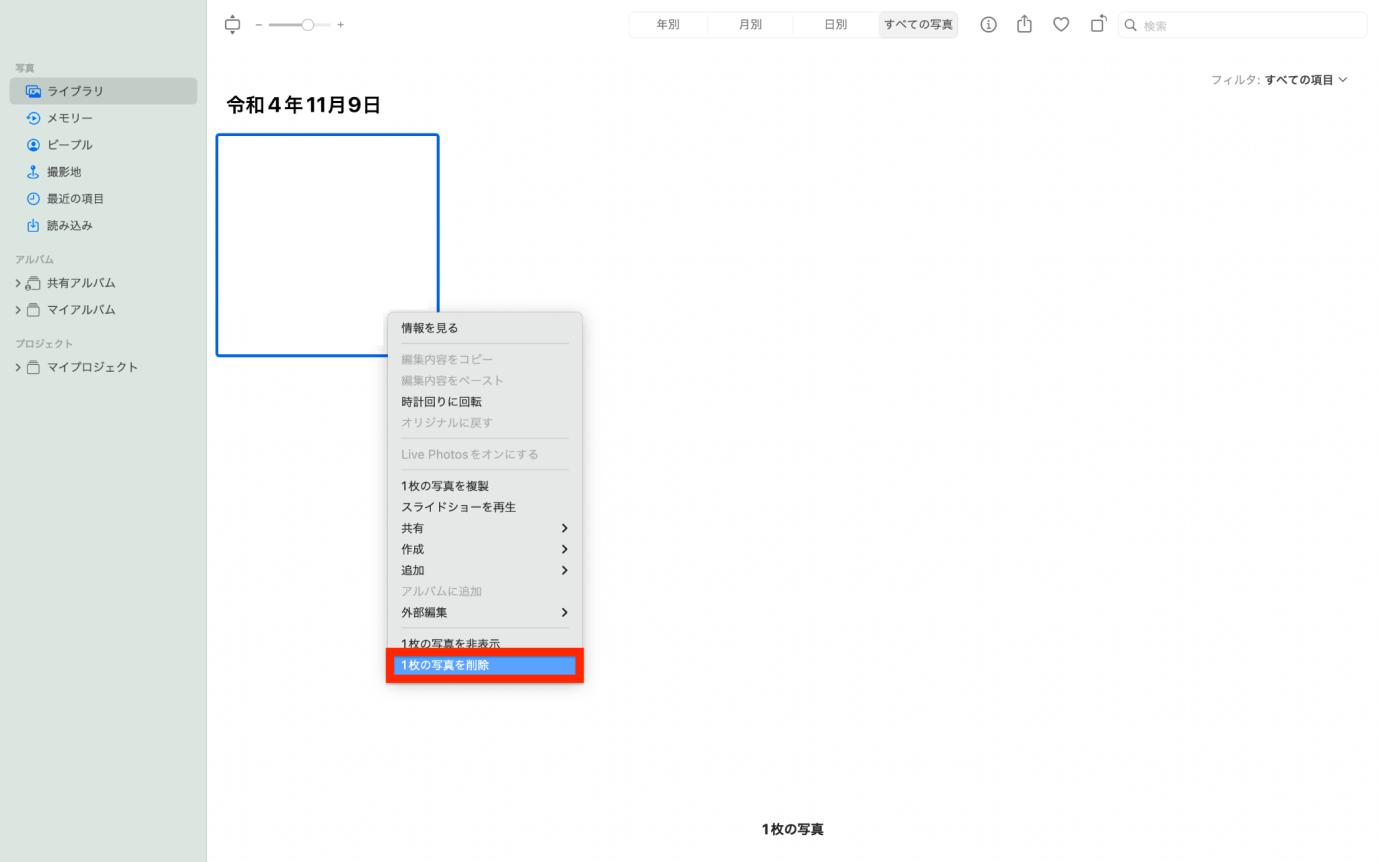Expand the マイアルバム group
The height and width of the screenshot is (862, 1379).
tap(18, 310)
